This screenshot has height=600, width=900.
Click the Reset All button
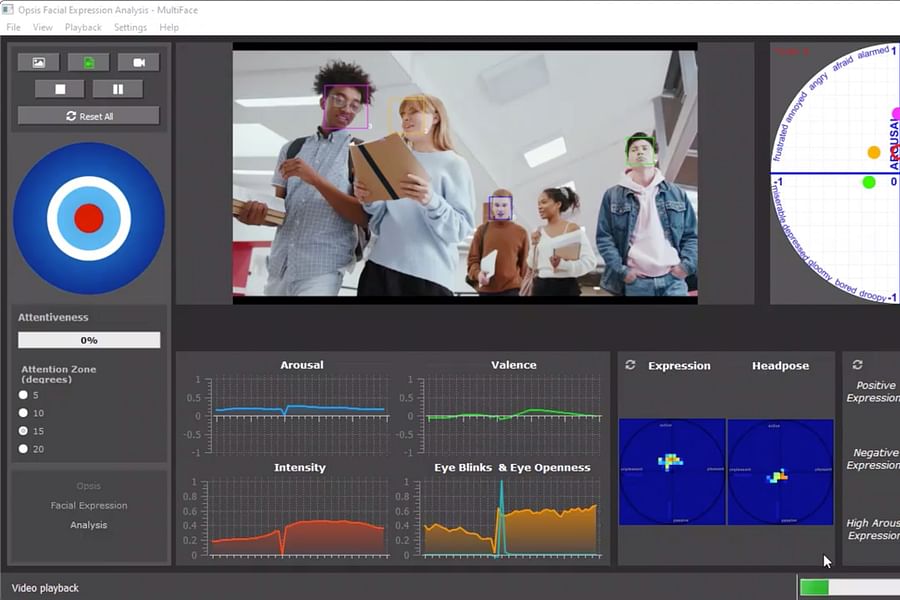(x=88, y=114)
